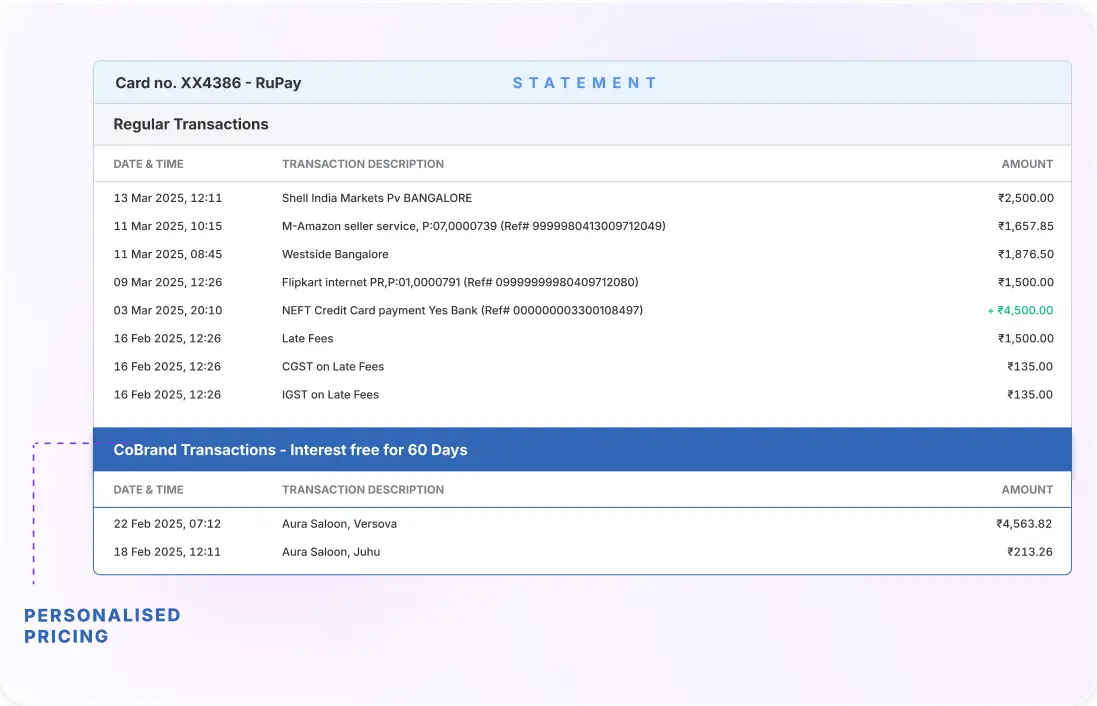Open the IGST on Late Fees entry

coord(330,394)
